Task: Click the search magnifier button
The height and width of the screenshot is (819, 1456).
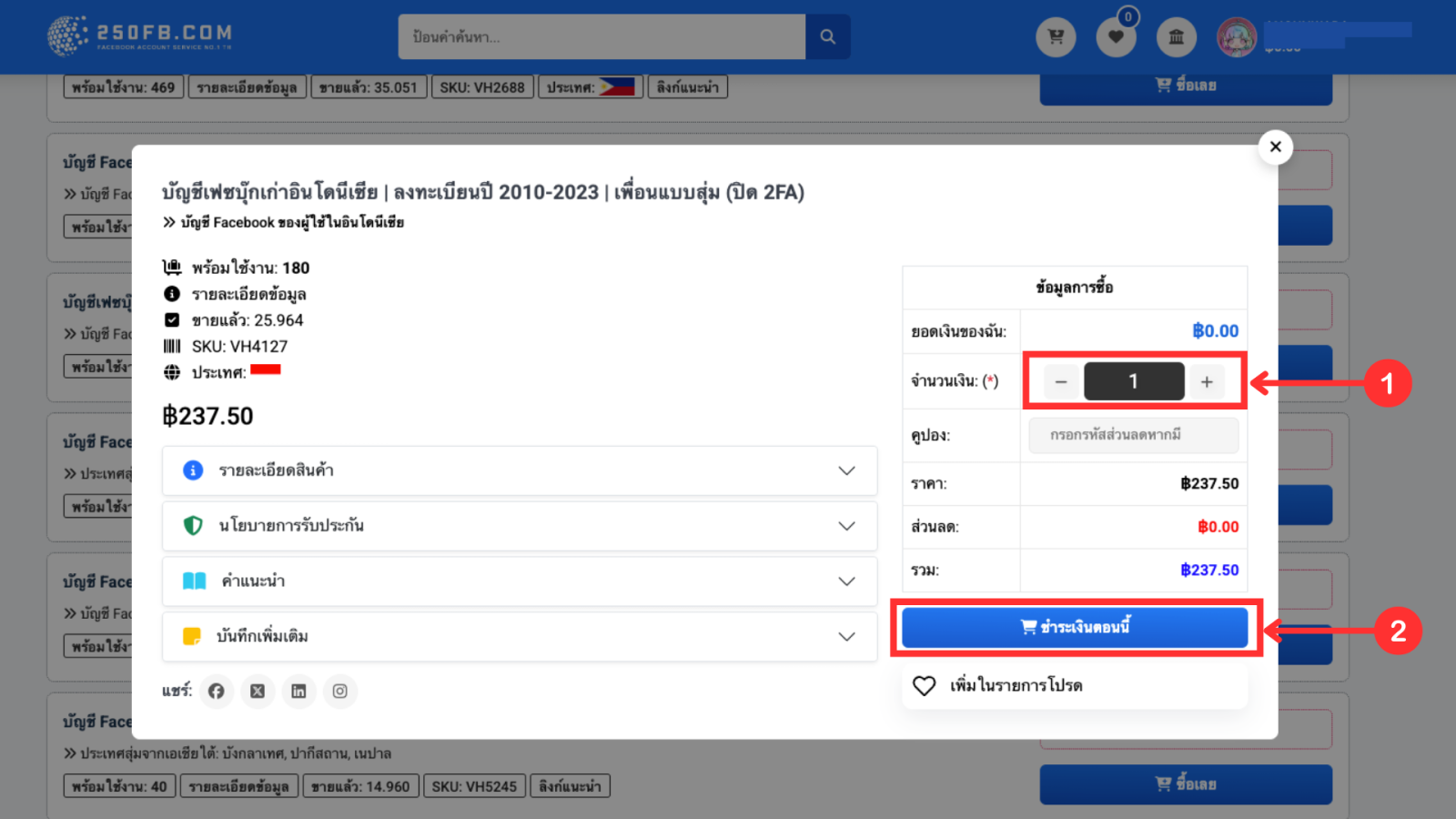Action: 827,36
